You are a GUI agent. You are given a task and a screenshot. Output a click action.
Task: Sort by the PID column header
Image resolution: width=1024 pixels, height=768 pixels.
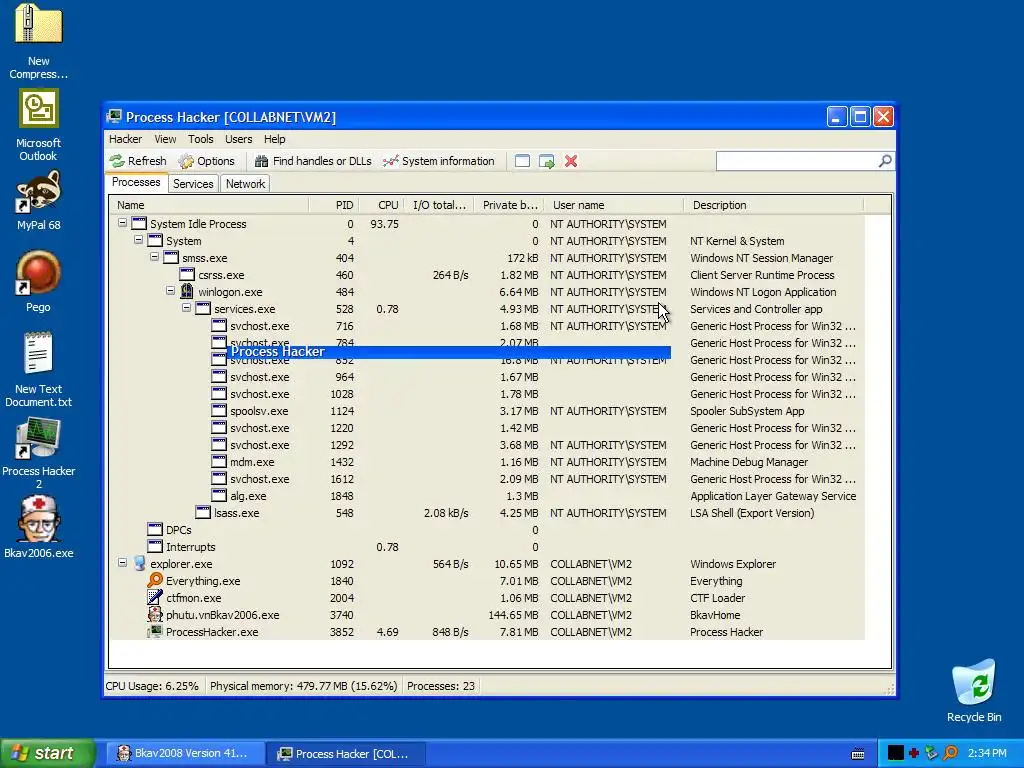[334, 205]
